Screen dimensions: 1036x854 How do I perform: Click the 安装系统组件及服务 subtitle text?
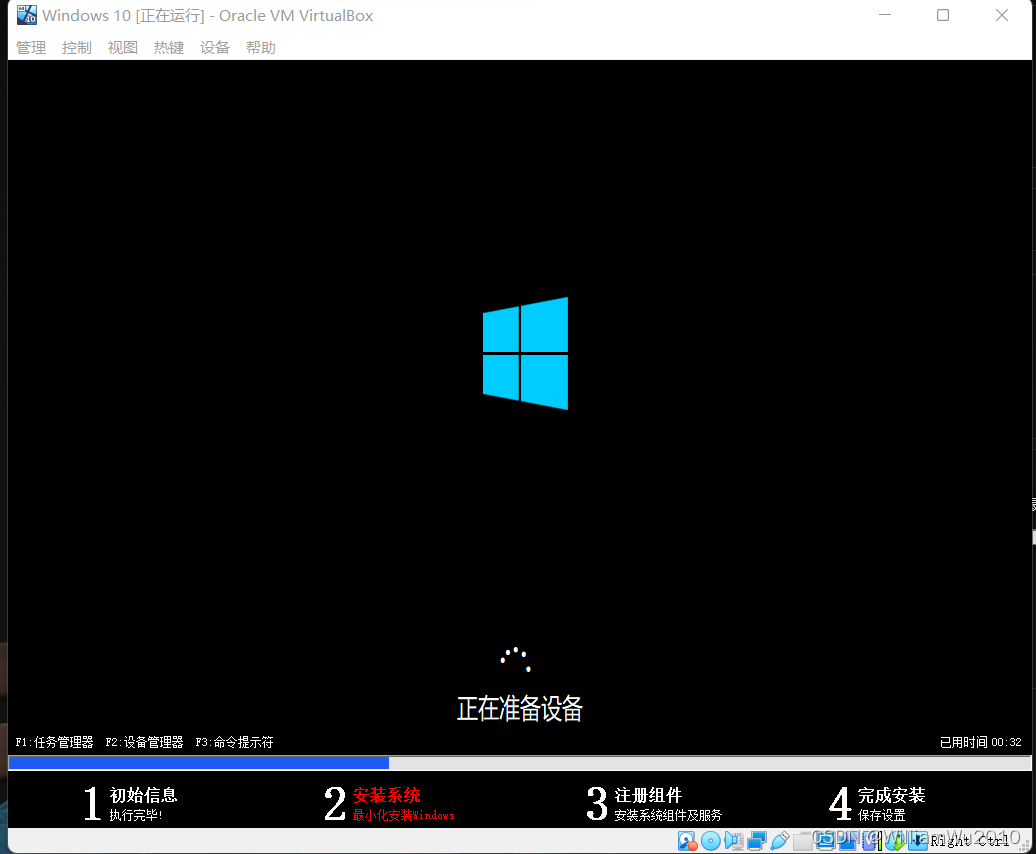pyautogui.click(x=668, y=816)
